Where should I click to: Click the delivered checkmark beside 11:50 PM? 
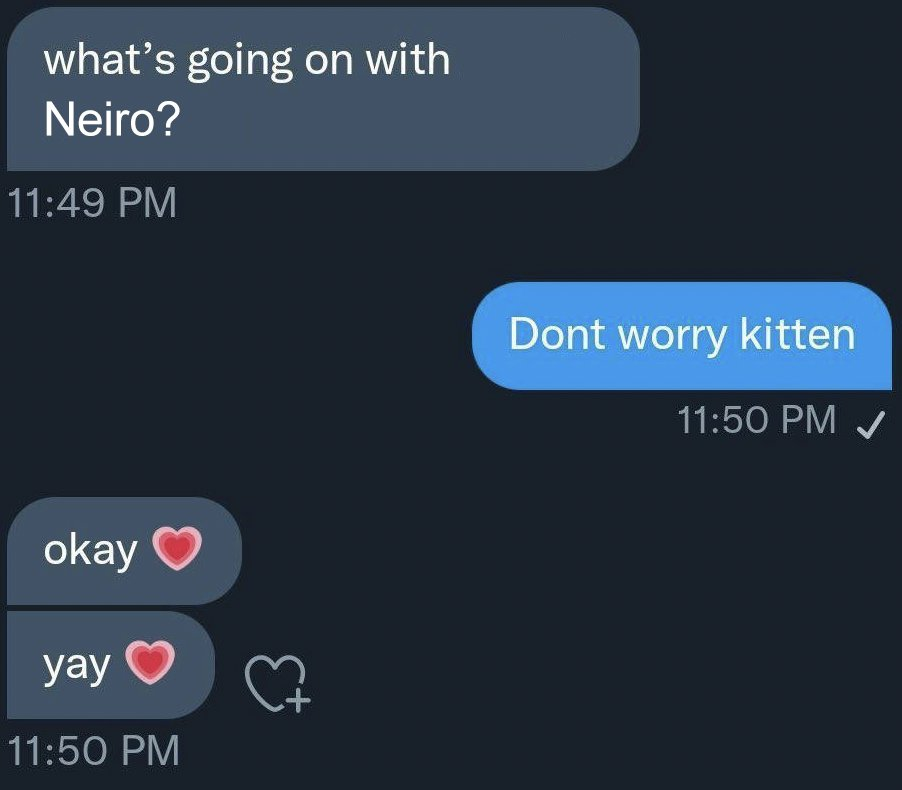(x=869, y=426)
